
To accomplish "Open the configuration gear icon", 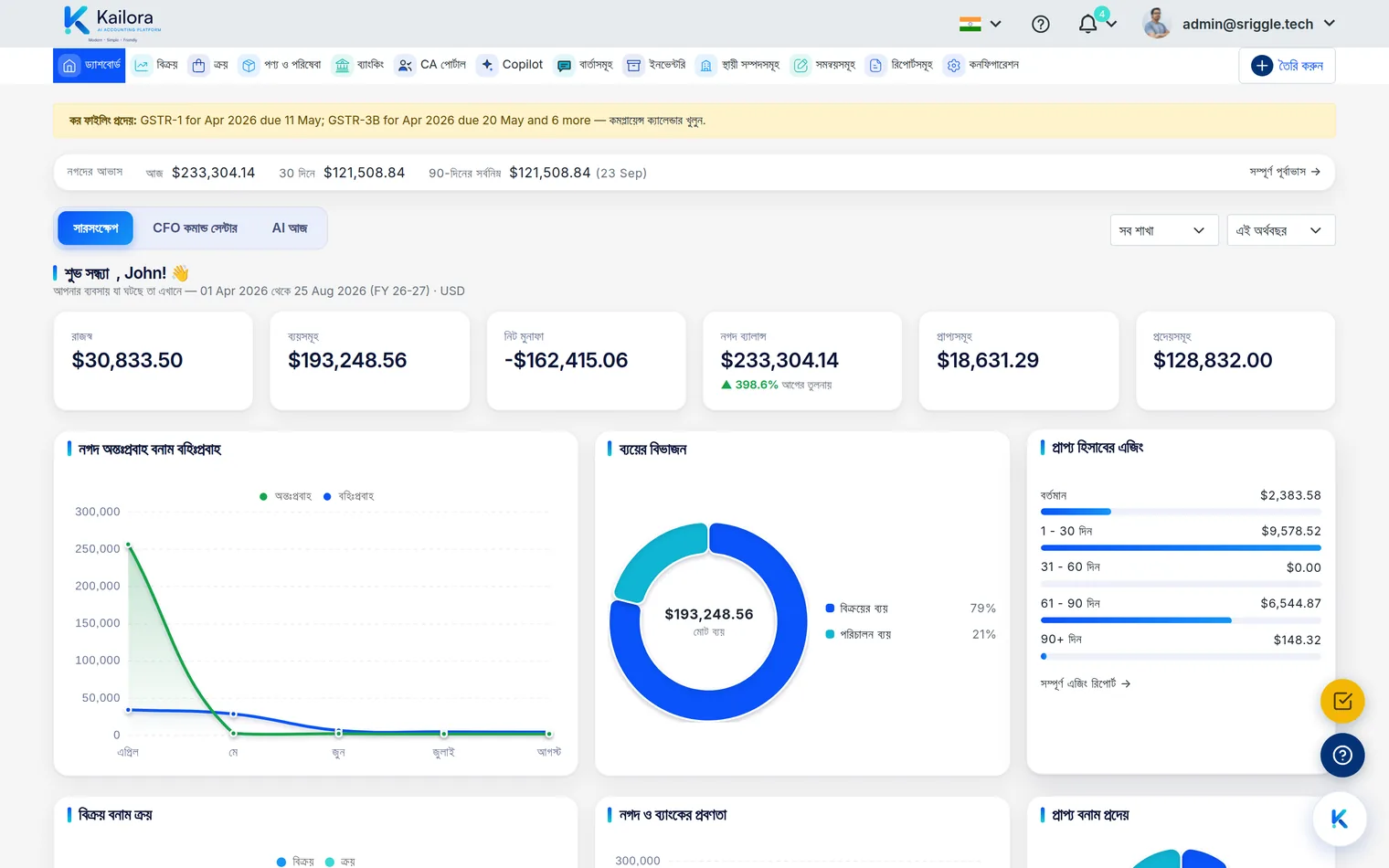I will (x=954, y=66).
